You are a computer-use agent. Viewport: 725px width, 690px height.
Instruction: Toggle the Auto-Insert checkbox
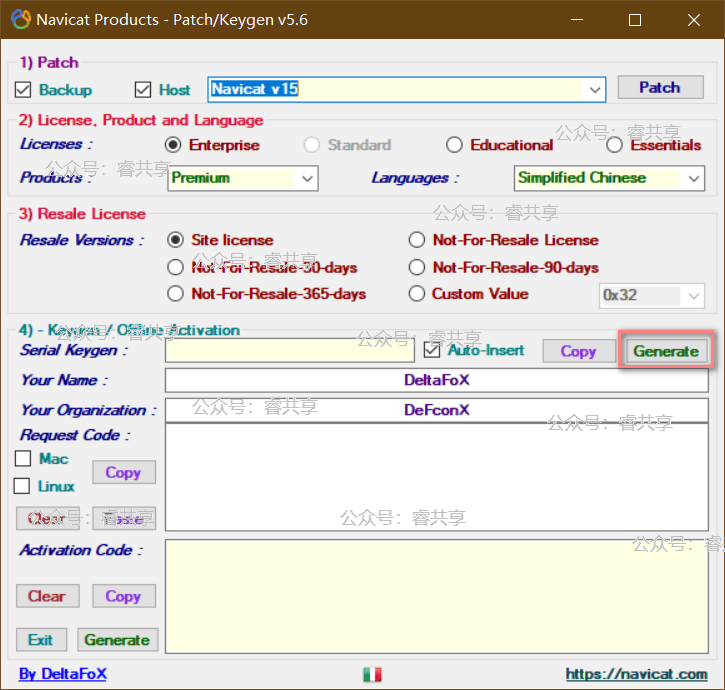432,350
